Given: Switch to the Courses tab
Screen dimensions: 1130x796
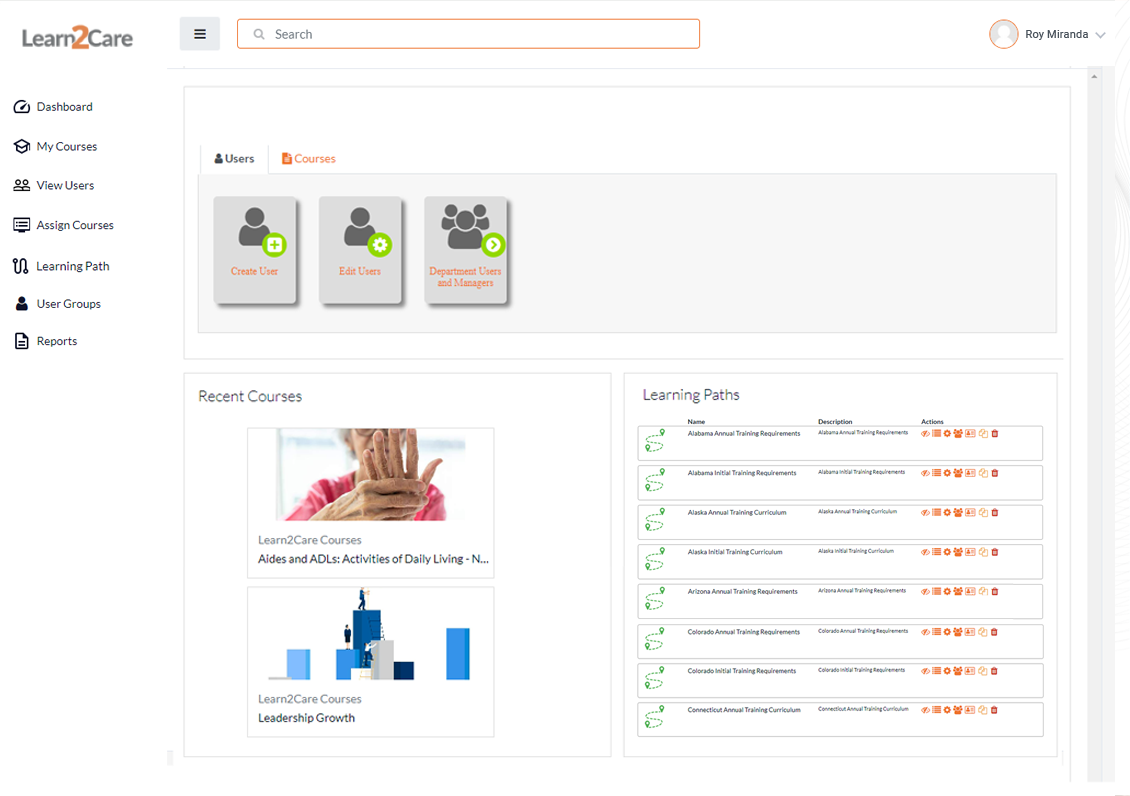Looking at the screenshot, I should coord(308,159).
